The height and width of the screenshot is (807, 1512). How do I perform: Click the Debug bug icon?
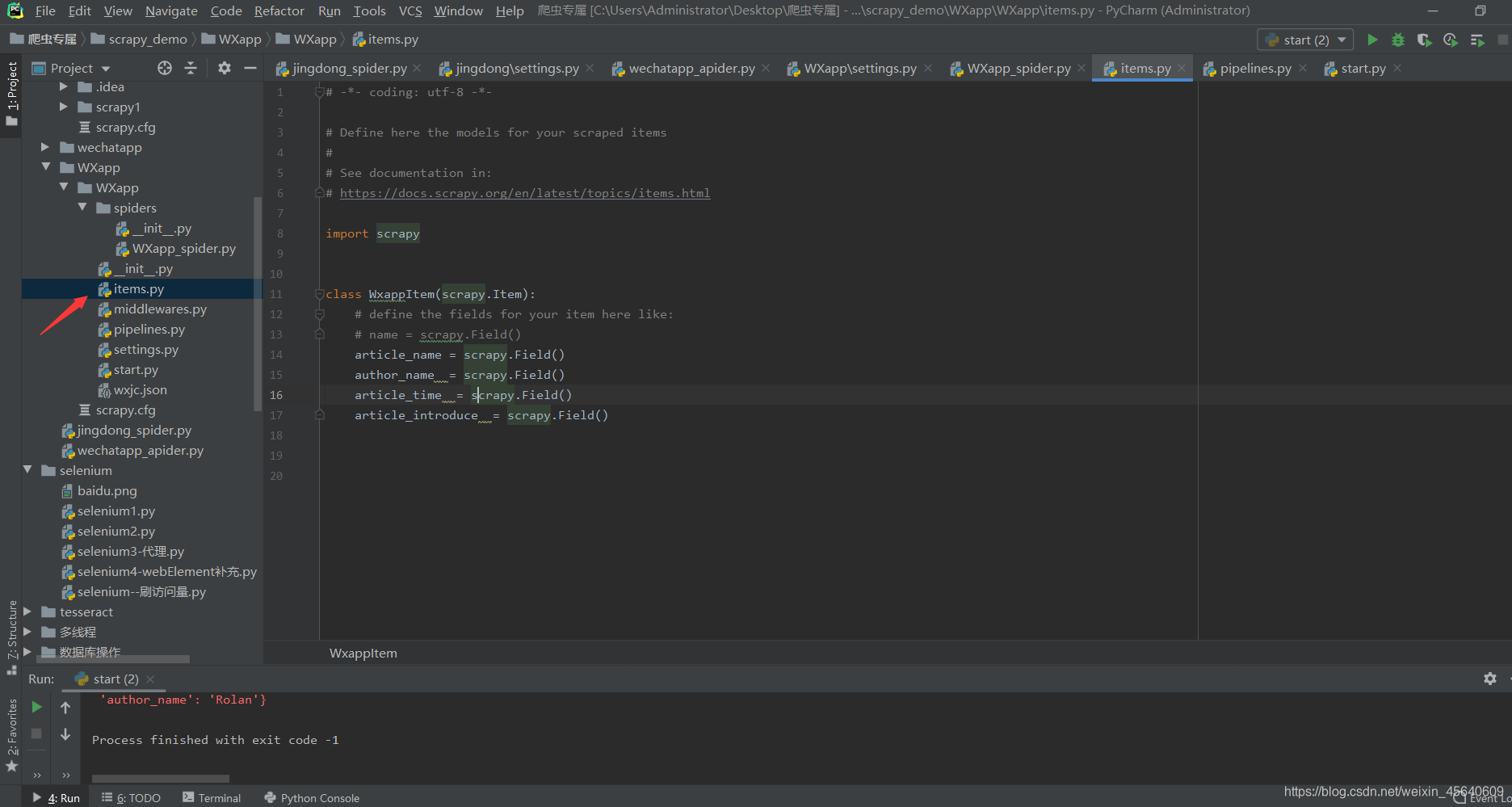click(1398, 40)
